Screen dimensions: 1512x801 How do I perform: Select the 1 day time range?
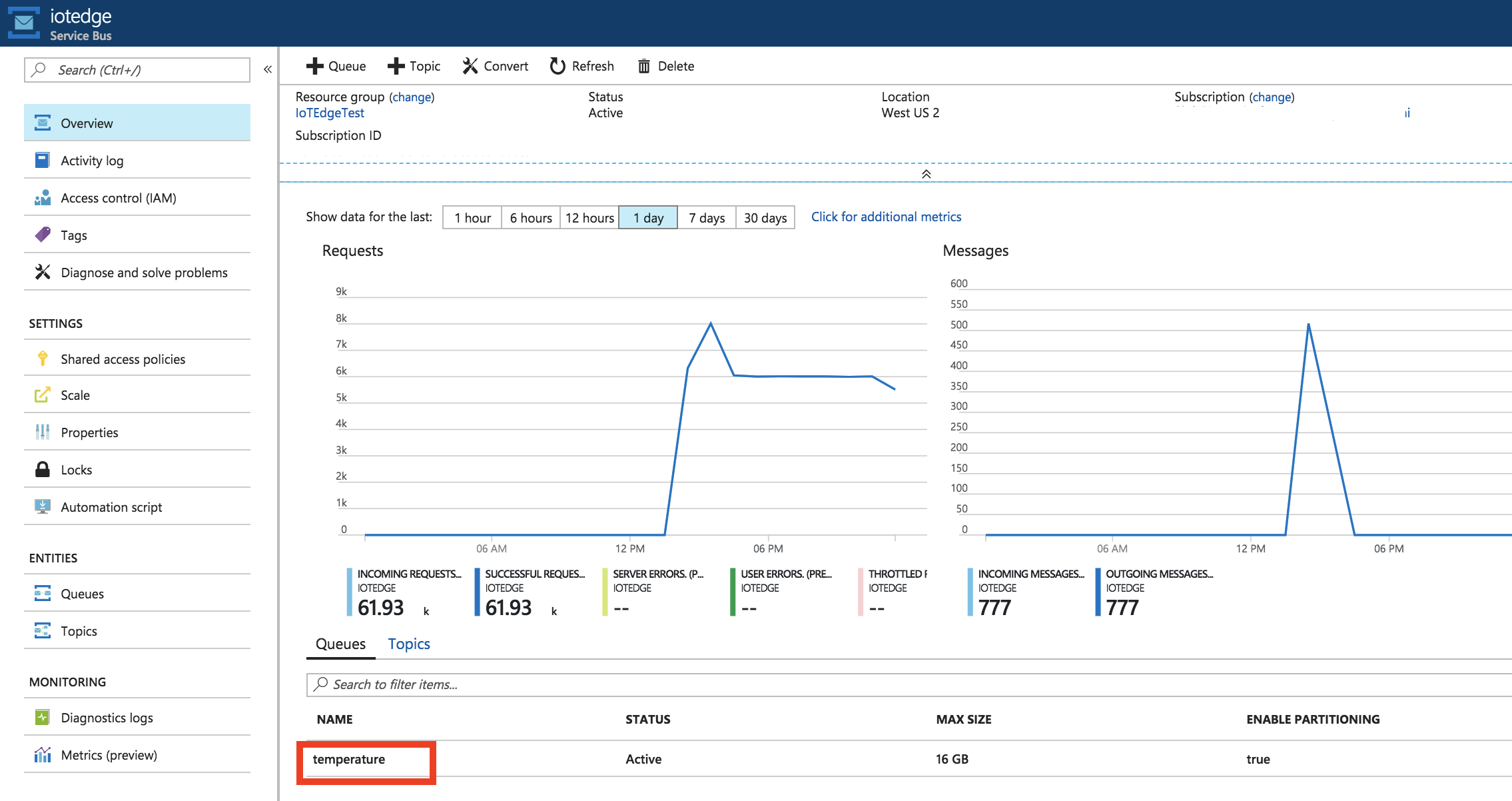click(648, 218)
